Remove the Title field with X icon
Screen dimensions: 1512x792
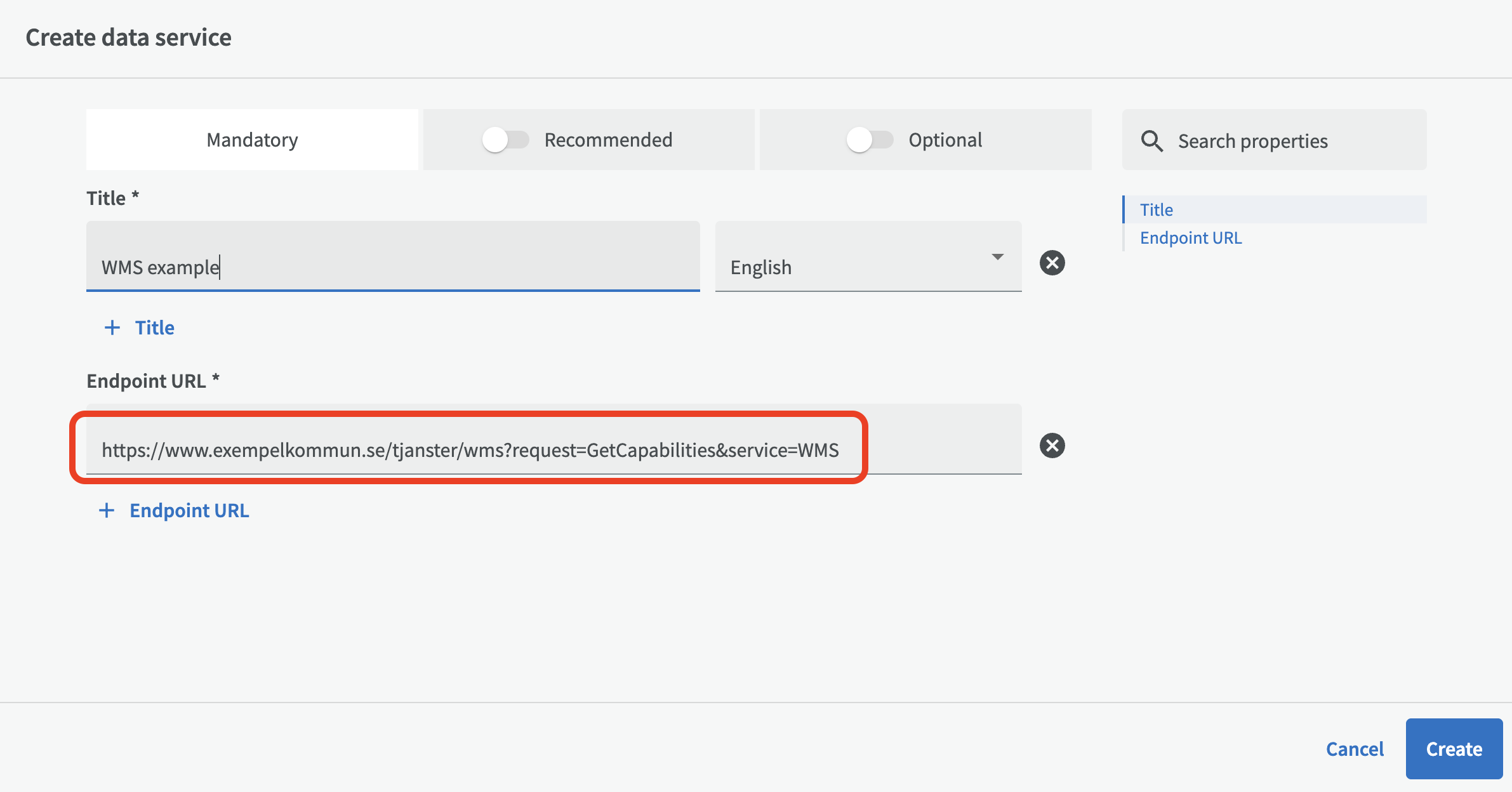pos(1052,263)
